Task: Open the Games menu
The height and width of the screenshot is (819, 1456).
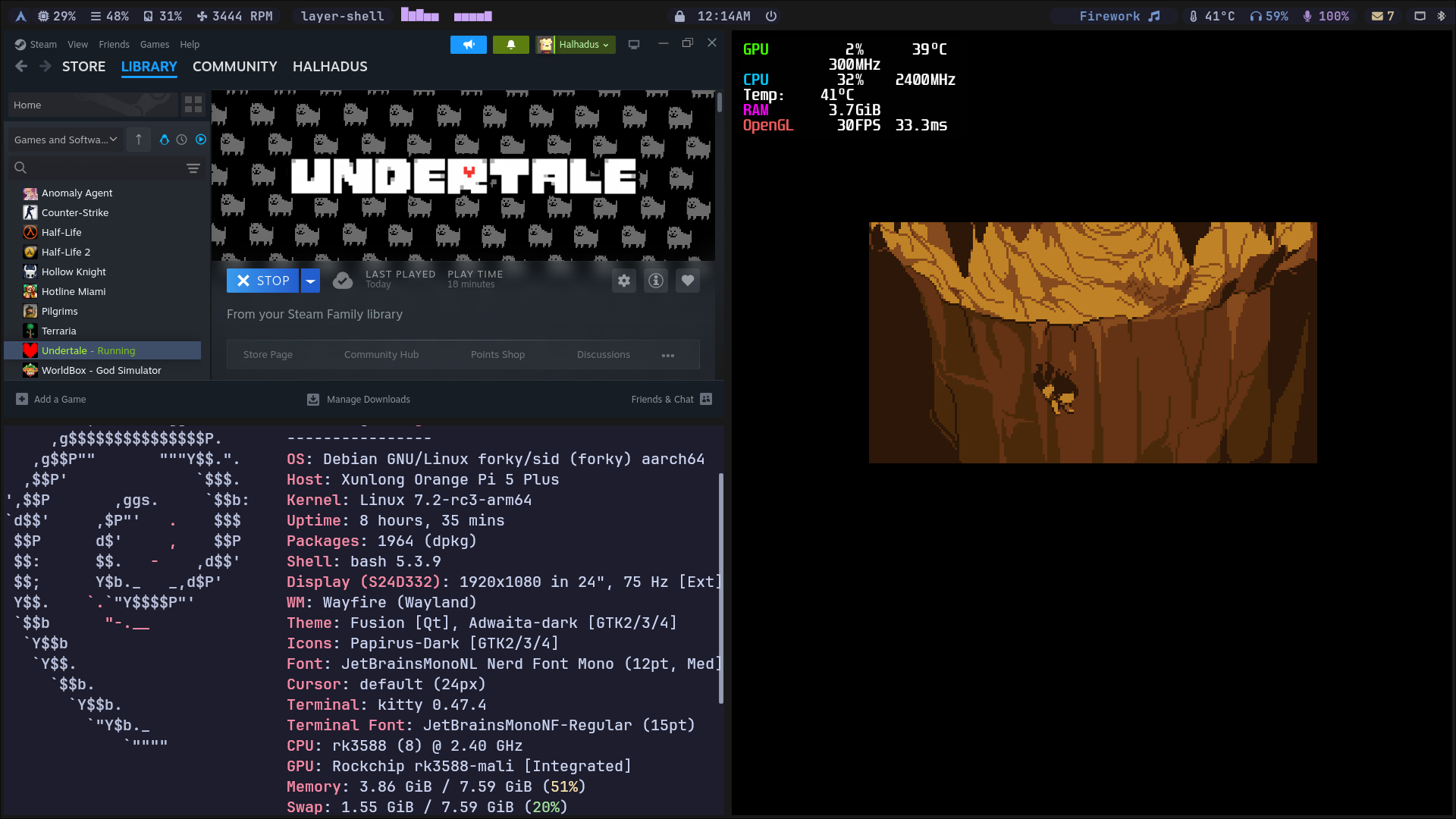Action: (x=155, y=45)
